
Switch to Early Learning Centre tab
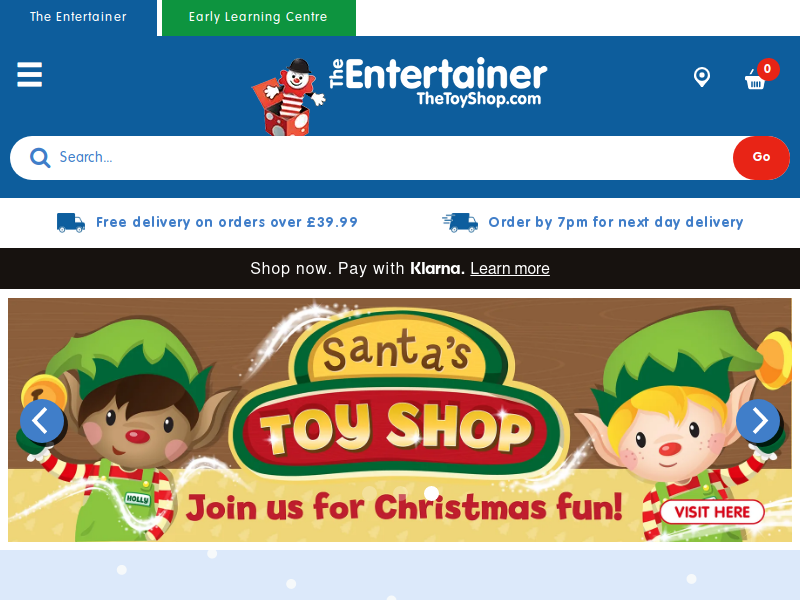click(x=259, y=17)
